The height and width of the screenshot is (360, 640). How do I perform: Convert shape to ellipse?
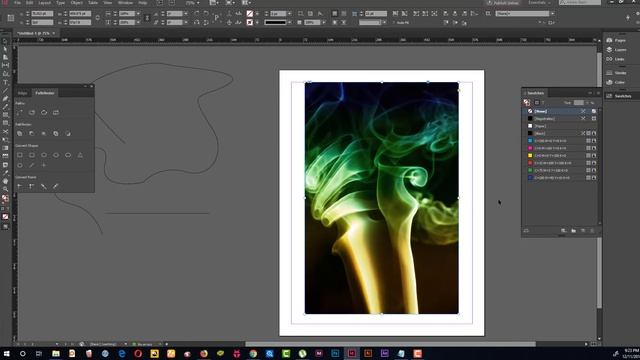(x=68, y=155)
